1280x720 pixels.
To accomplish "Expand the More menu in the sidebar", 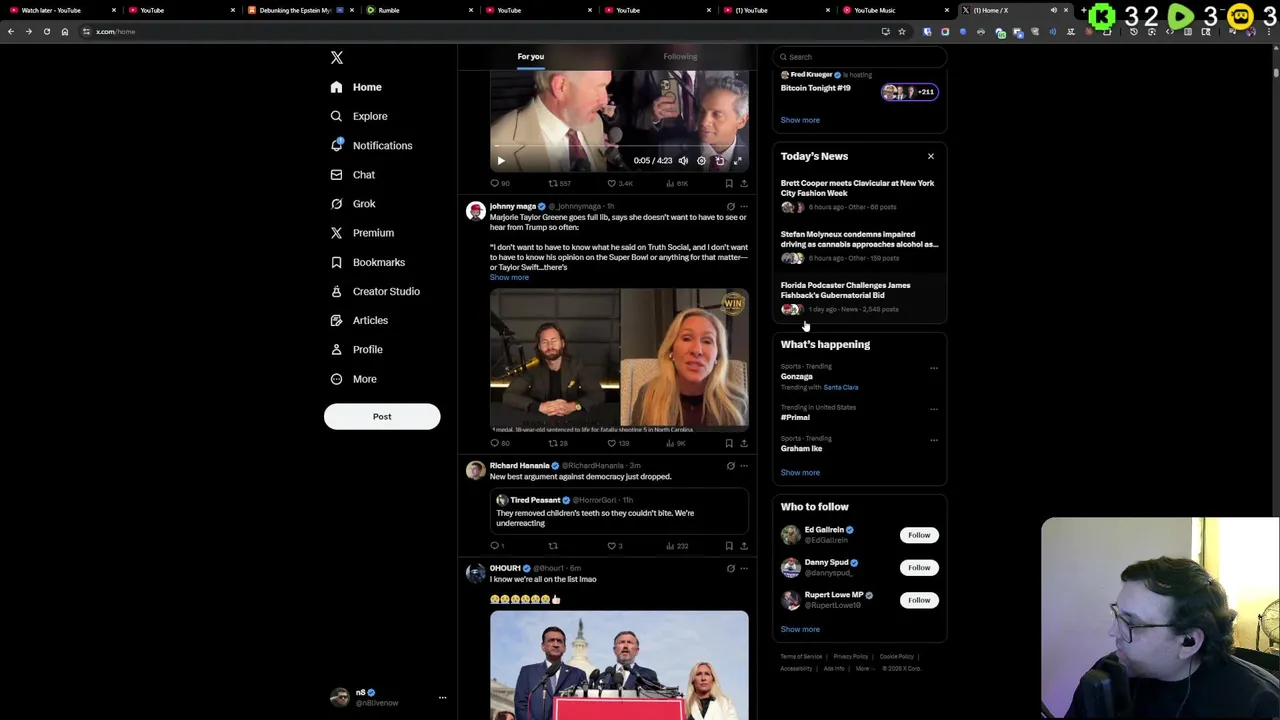I will click(353, 379).
